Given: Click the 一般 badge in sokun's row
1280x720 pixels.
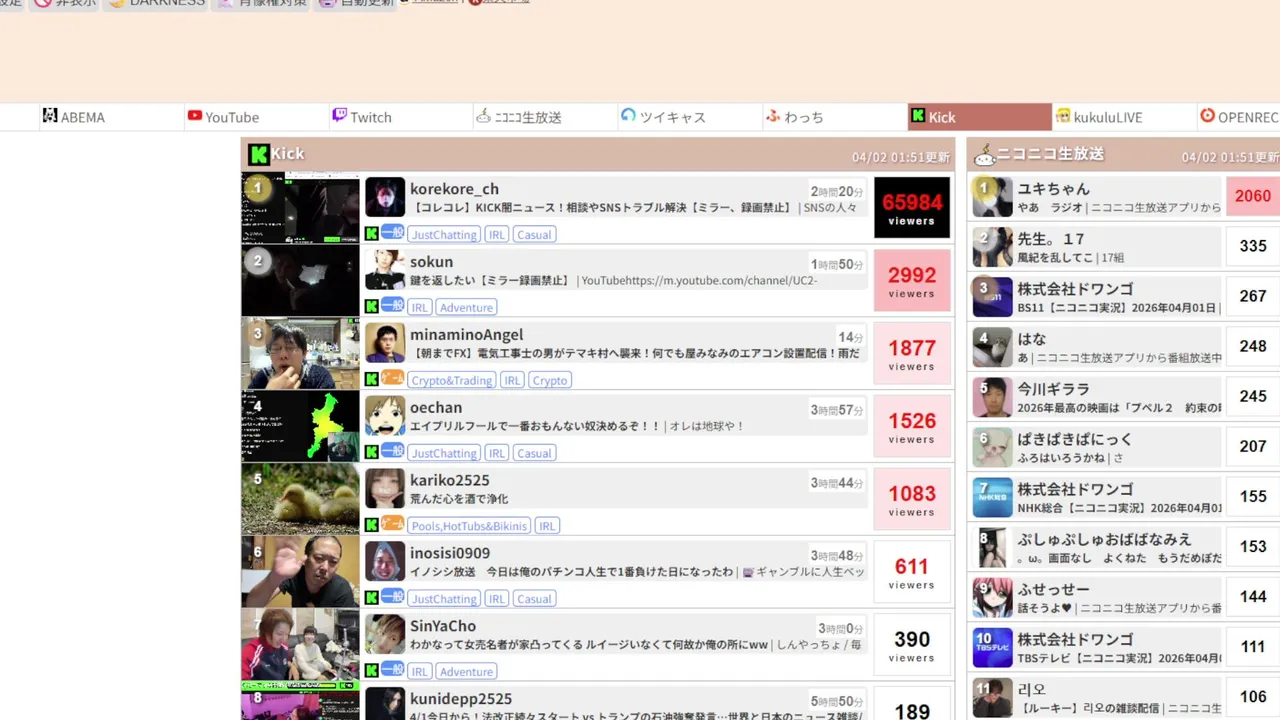Looking at the screenshot, I should click(392, 306).
